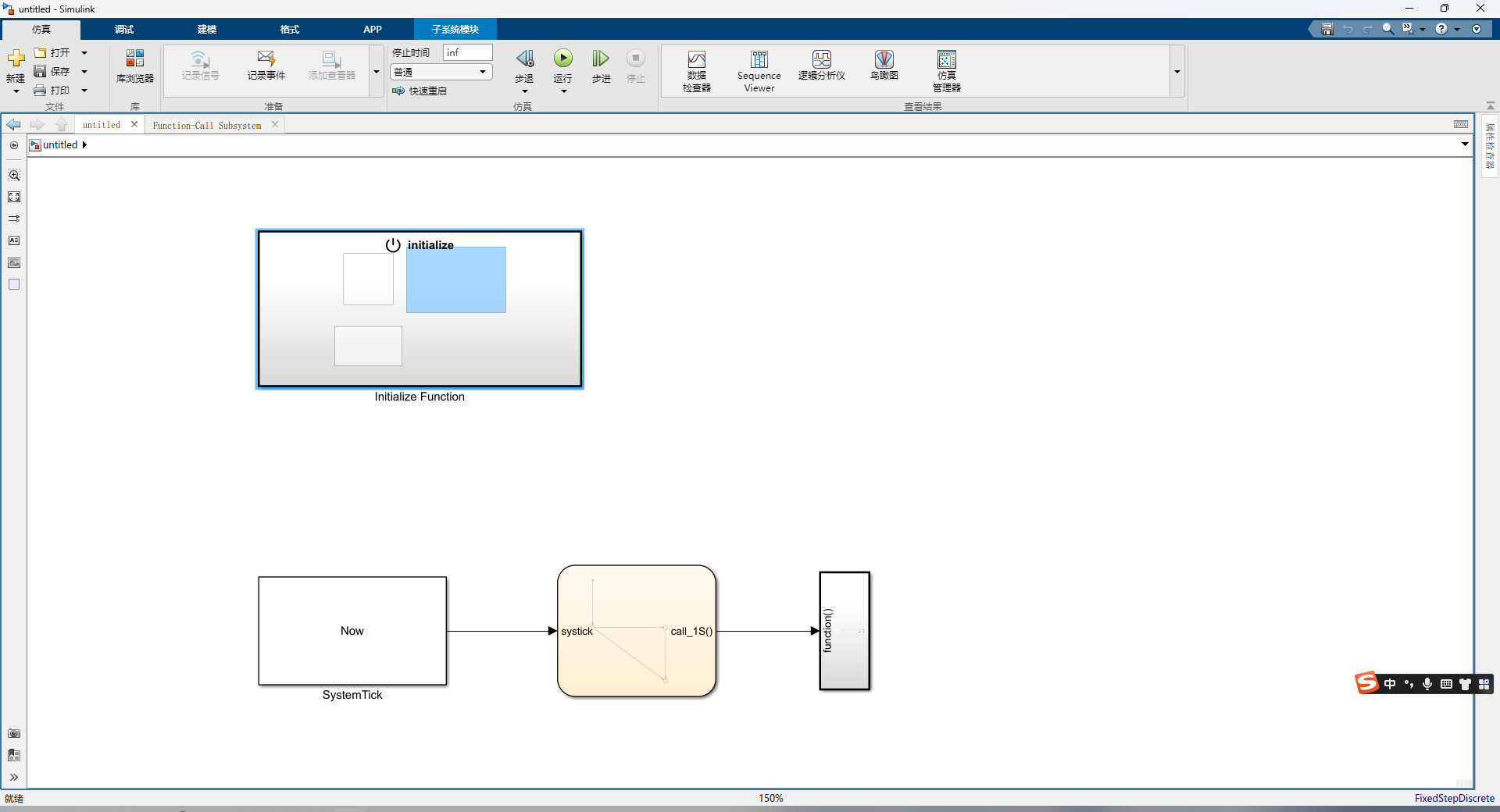
Task: Click the up to parent arrow
Action: click(62, 125)
